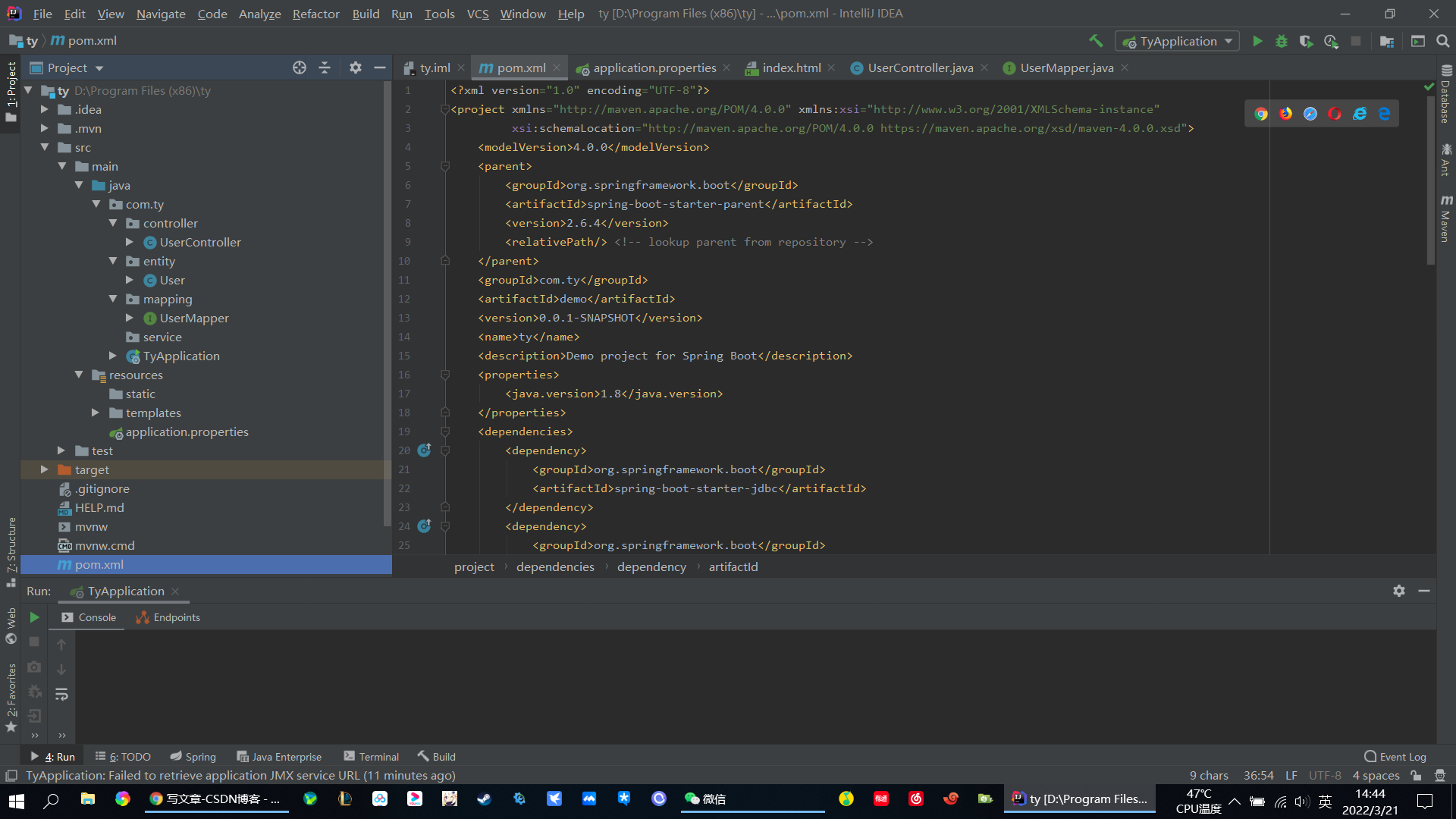1456x819 pixels.
Task: Open Run panel settings gear
Action: coord(1399,591)
